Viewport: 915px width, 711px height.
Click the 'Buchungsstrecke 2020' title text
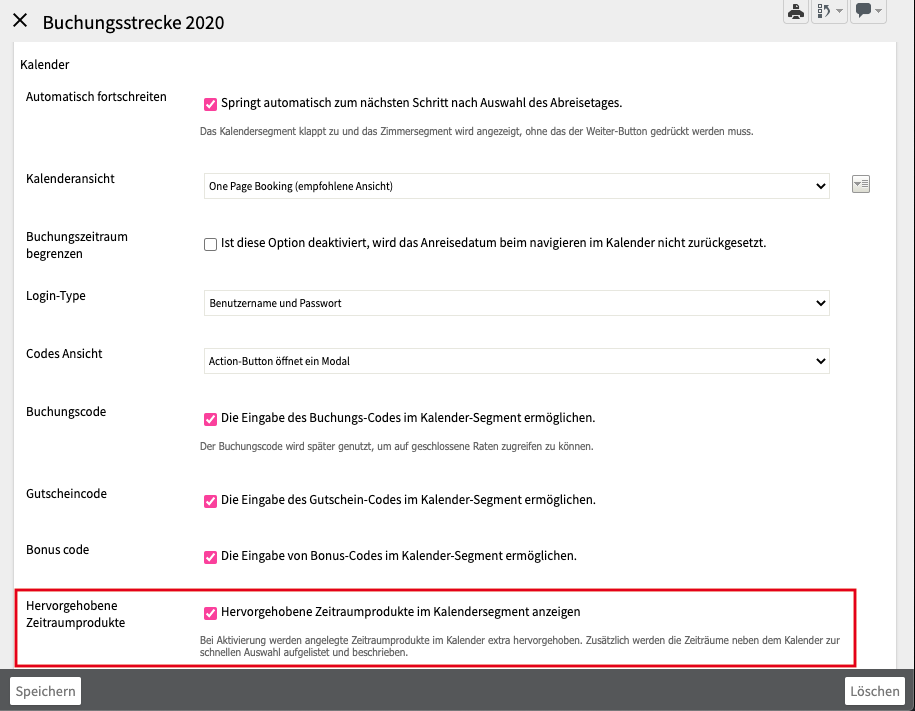(x=133, y=22)
